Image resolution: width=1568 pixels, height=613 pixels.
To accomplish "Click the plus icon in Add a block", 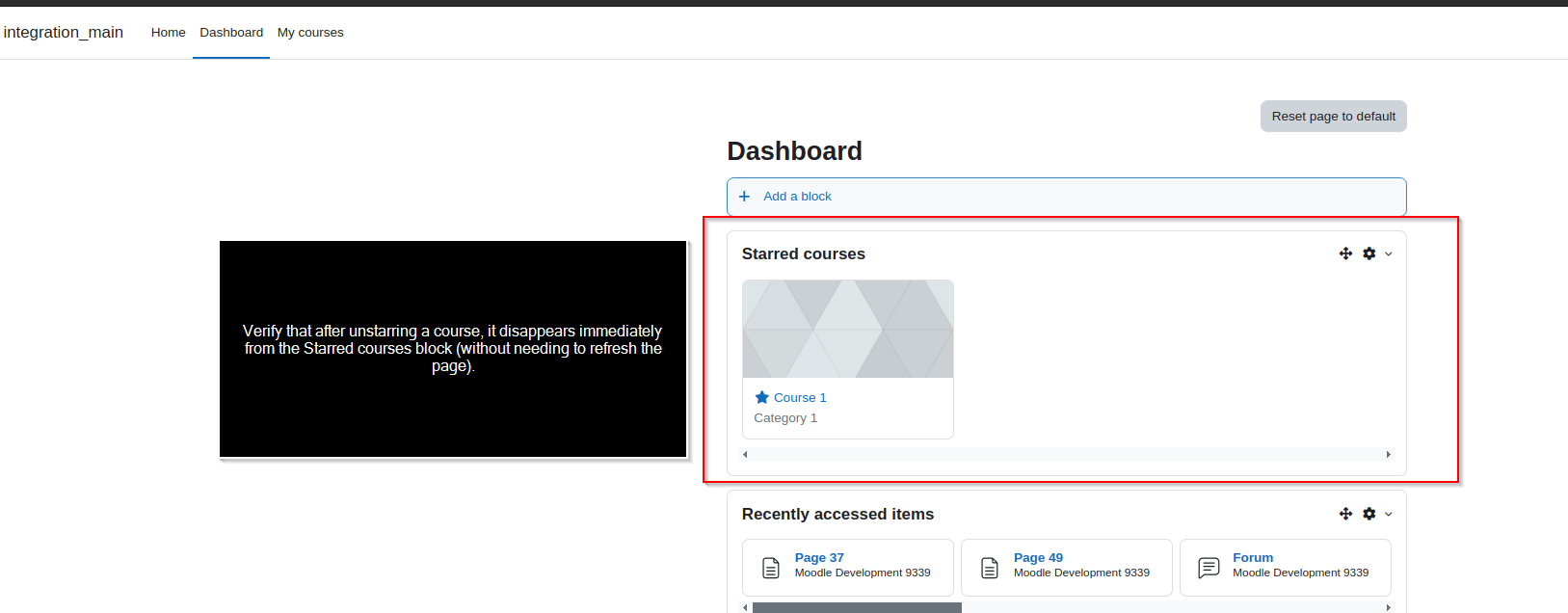I will pyautogui.click(x=744, y=197).
